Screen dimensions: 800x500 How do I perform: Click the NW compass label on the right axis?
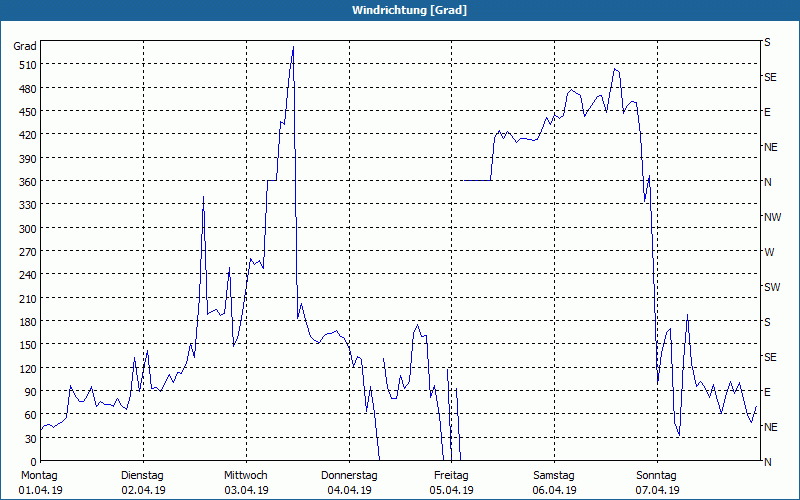coord(772,217)
